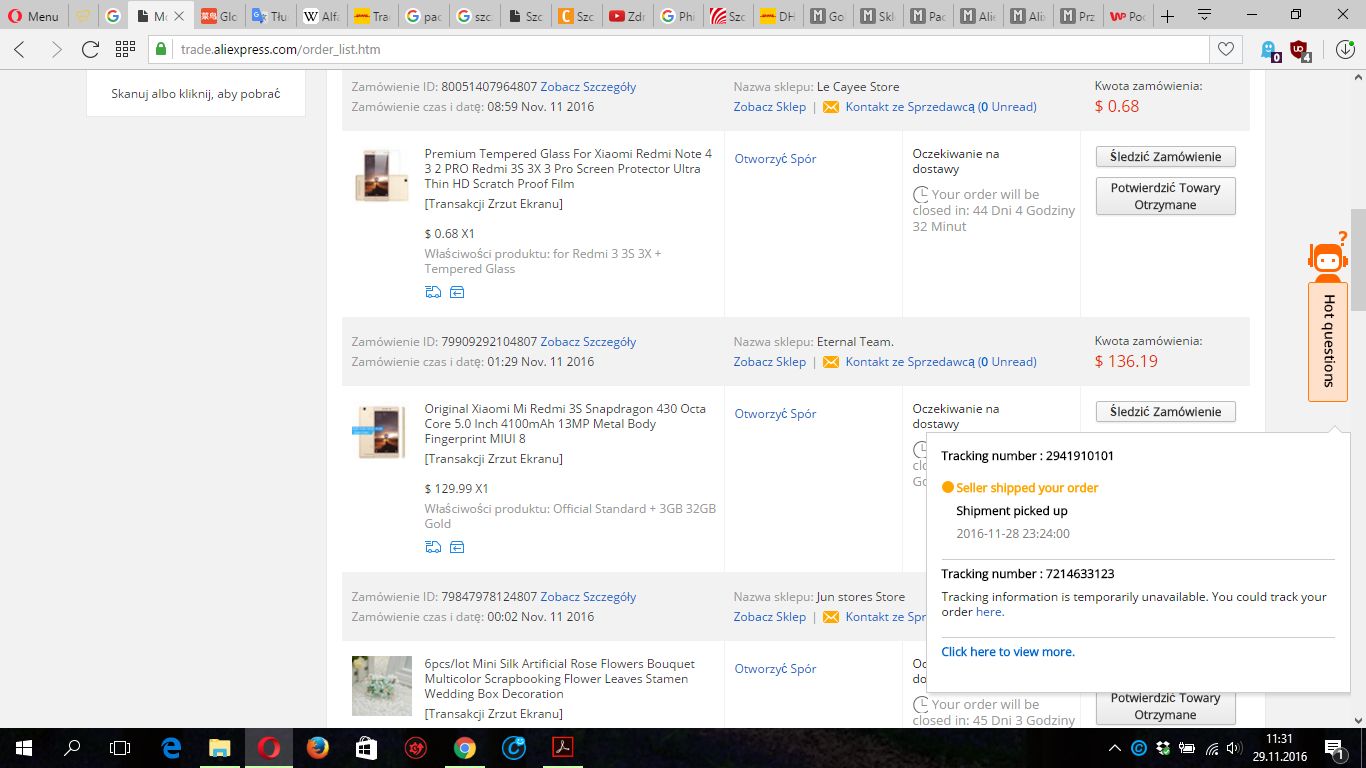The height and width of the screenshot is (768, 1366).
Task: Click the address bar showing trade.aliexpress.com
Action: 680,49
